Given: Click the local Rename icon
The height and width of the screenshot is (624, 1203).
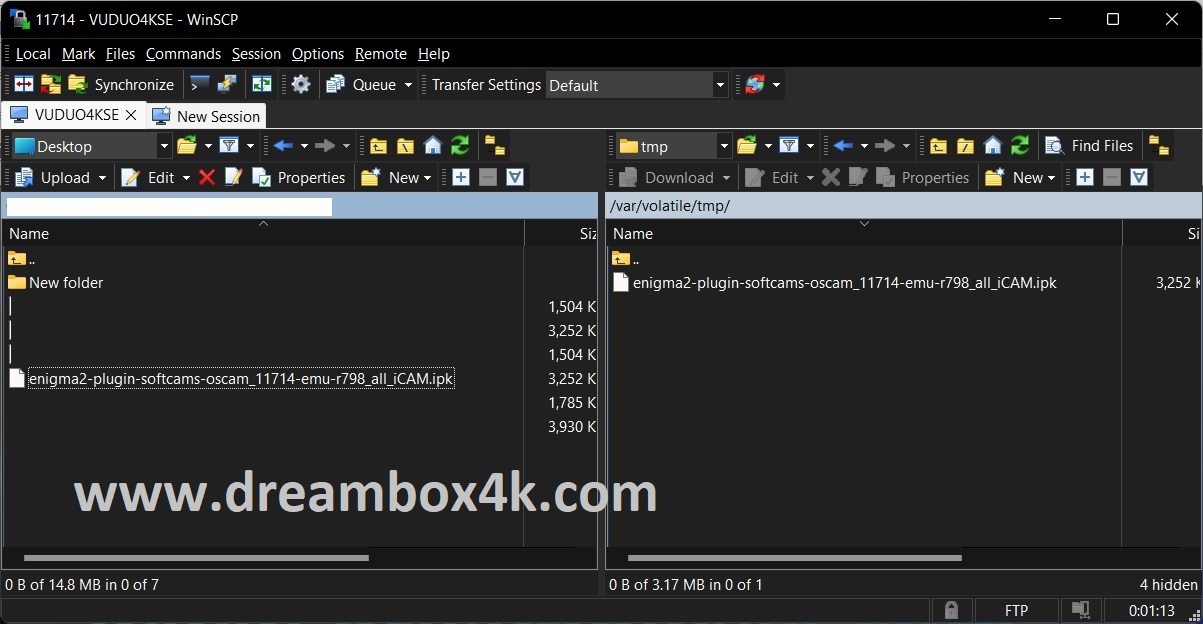Looking at the screenshot, I should tap(234, 177).
